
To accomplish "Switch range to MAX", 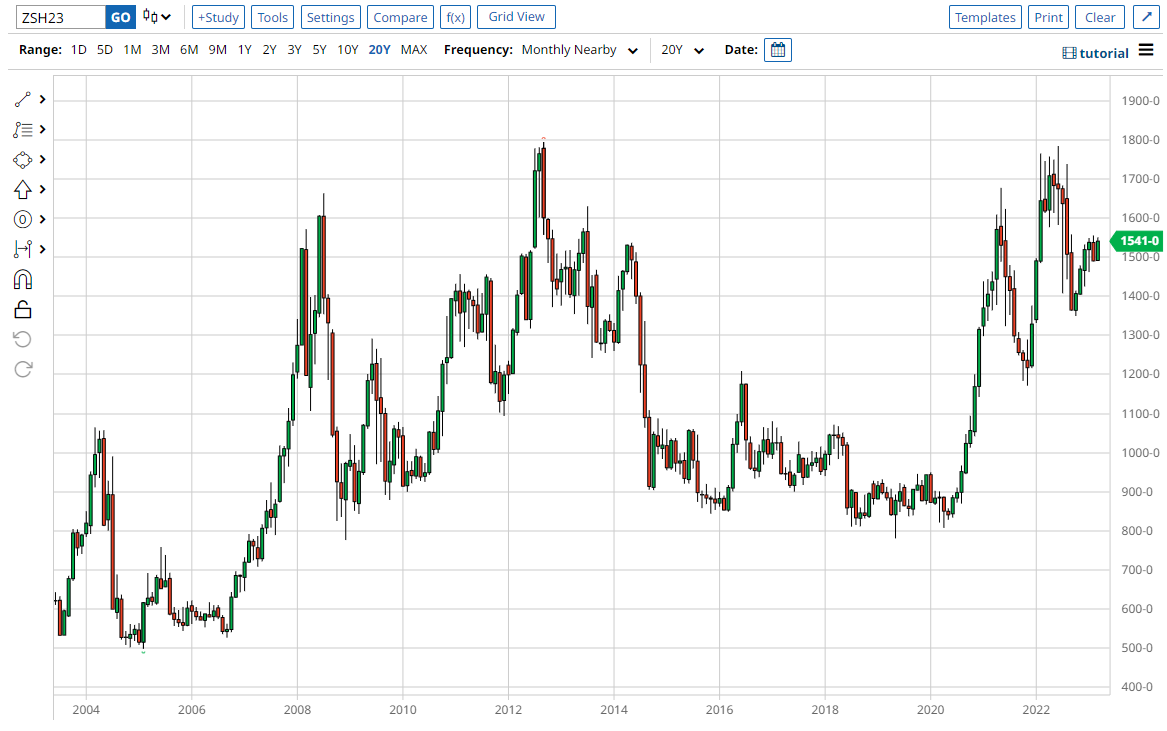I will point(414,50).
